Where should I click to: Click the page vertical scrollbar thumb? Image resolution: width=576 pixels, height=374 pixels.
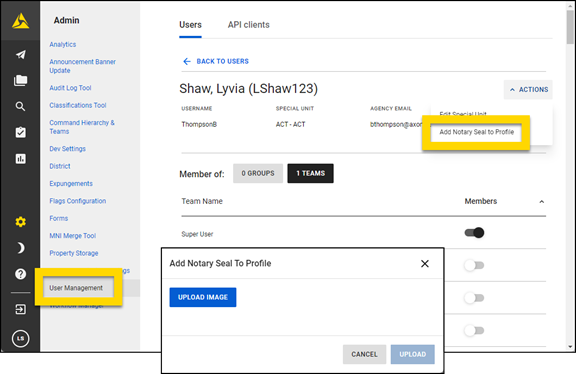[570, 26]
